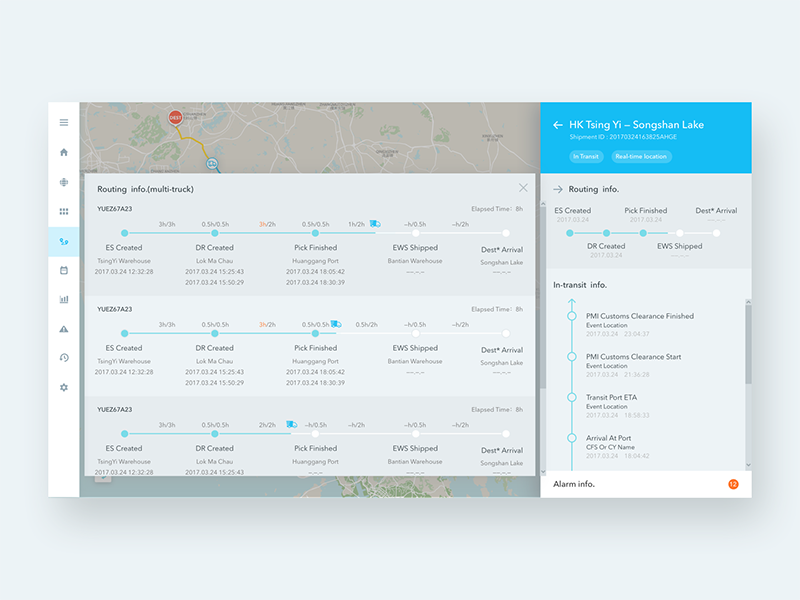Select the highlighted route tracking sidebar icon
The image size is (800, 600).
coord(64,241)
